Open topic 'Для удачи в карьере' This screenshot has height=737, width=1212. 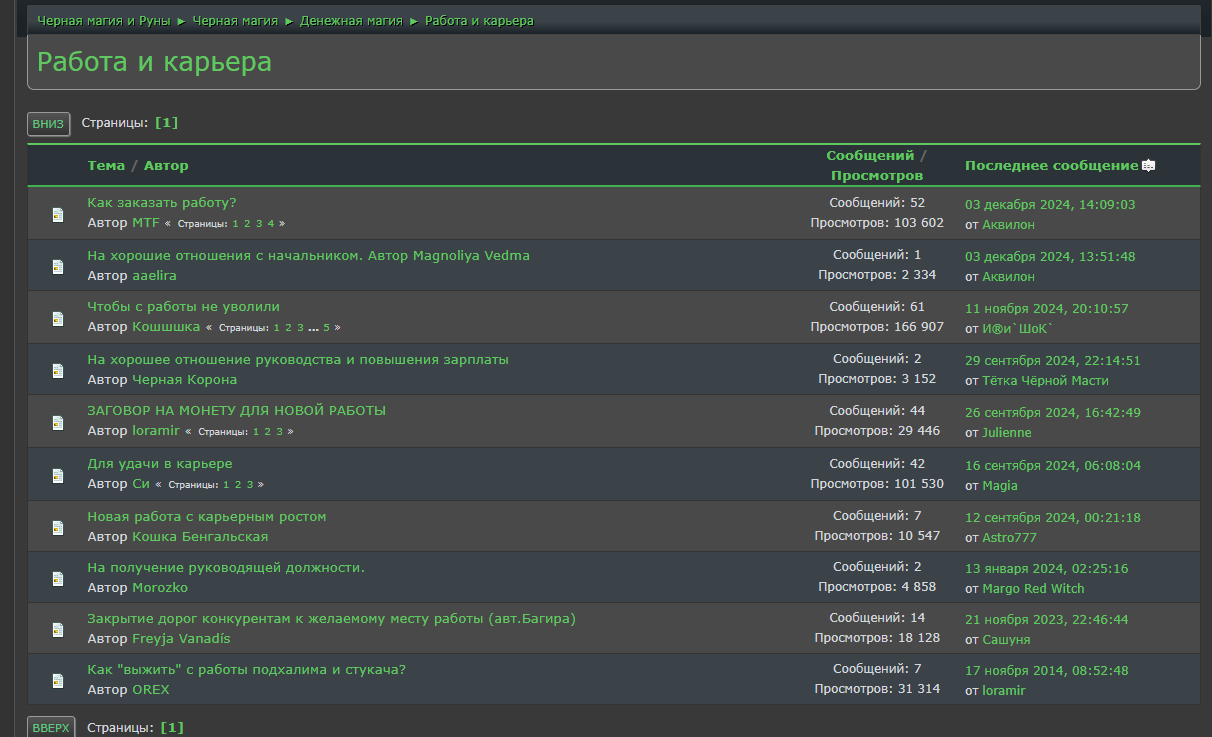coord(160,464)
